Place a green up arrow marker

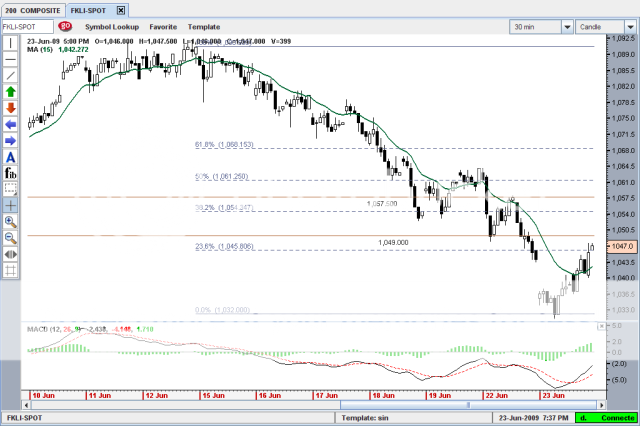click(x=11, y=91)
